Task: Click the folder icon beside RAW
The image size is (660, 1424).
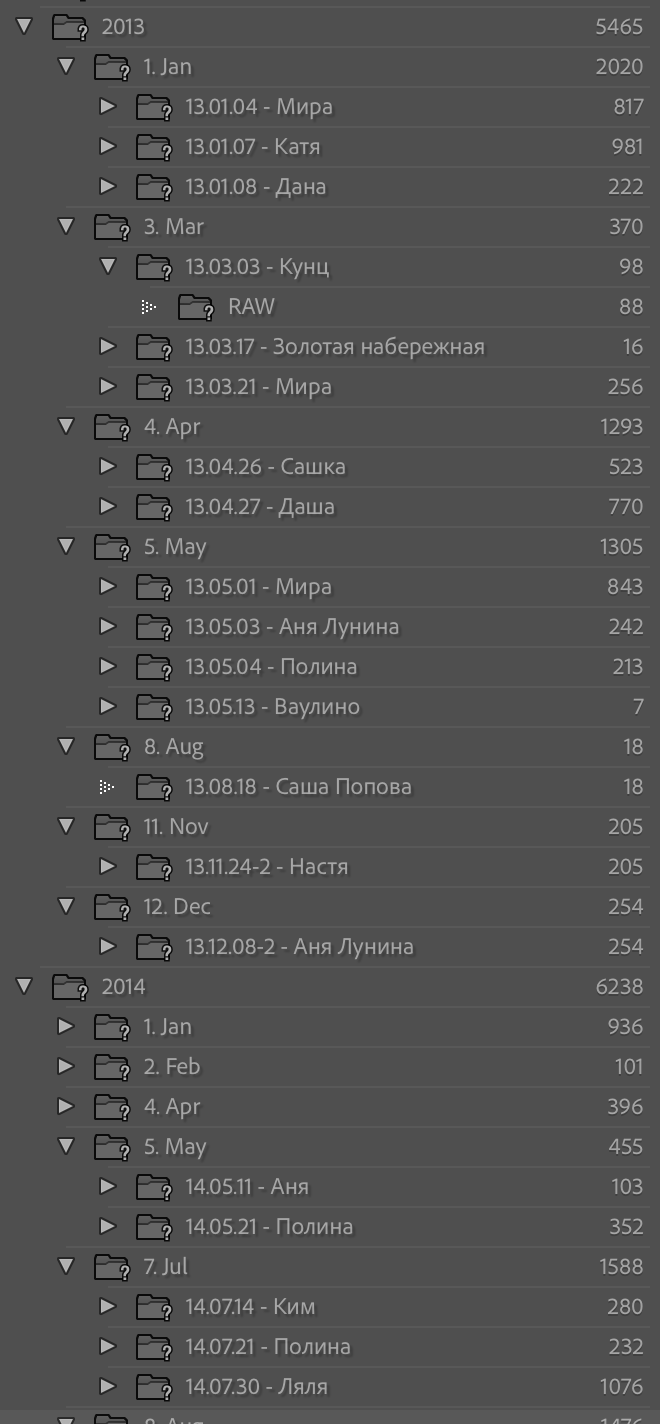Action: pos(196,308)
